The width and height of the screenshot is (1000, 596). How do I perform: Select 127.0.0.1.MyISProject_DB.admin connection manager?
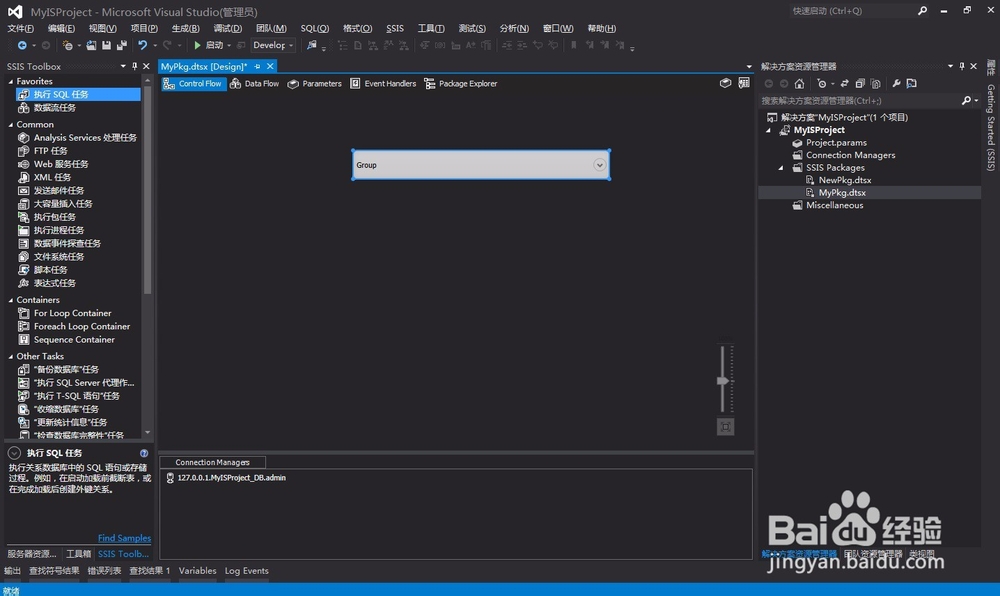232,477
